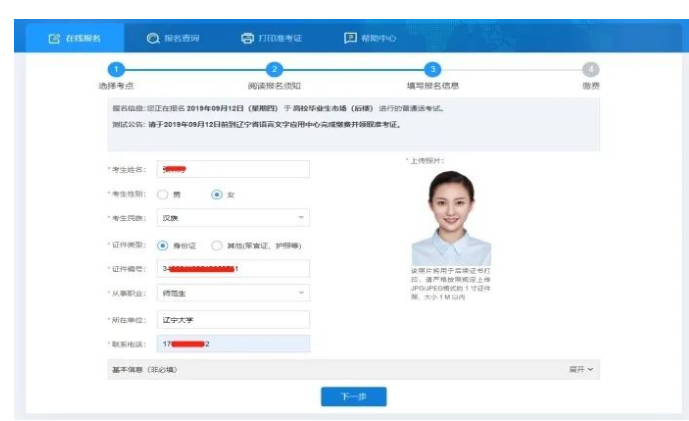Click the 打印准考证 printer icon

click(248, 38)
